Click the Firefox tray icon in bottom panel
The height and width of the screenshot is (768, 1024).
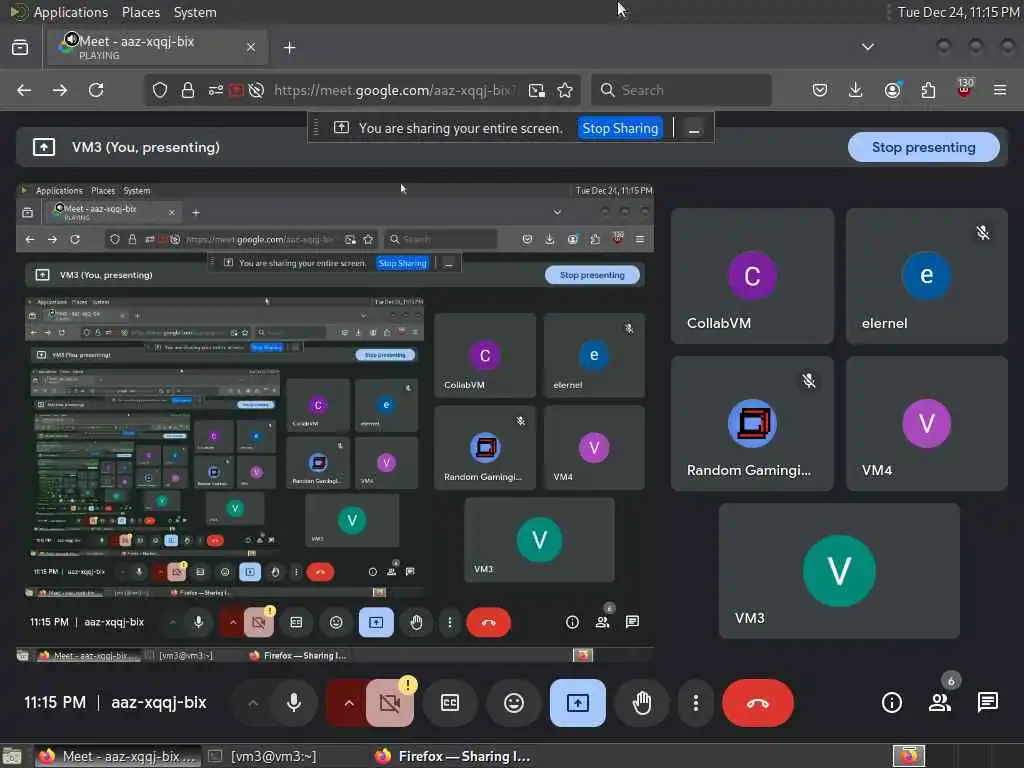pyautogui.click(x=909, y=756)
